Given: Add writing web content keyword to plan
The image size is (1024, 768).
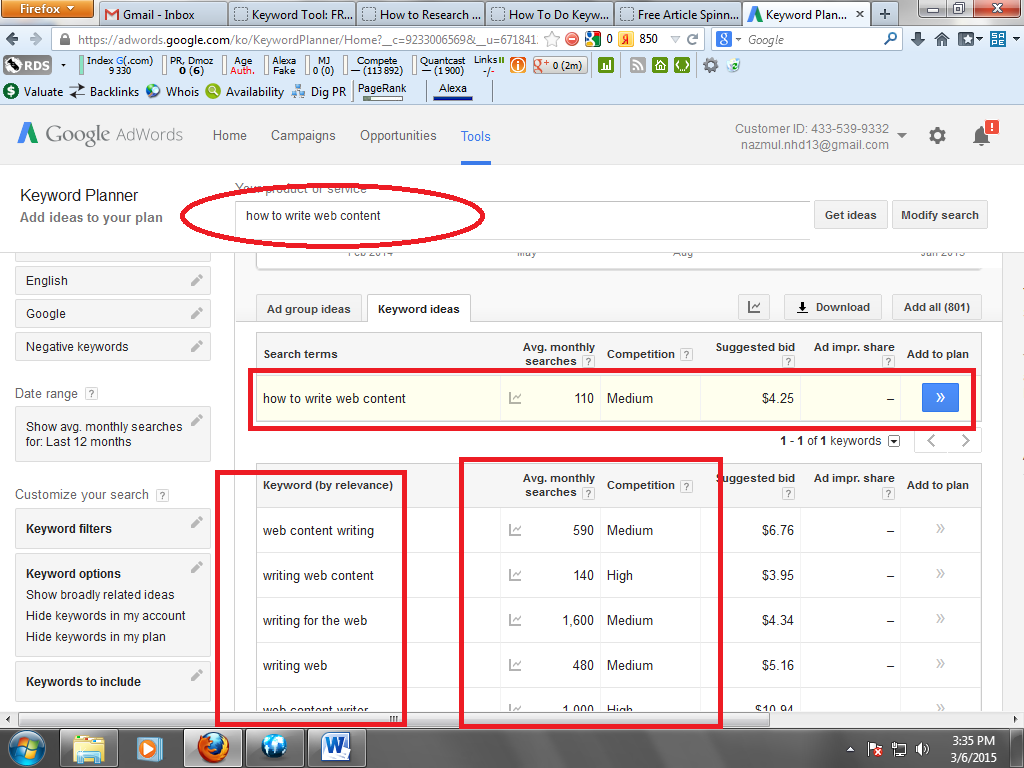Looking at the screenshot, I should coord(940,573).
